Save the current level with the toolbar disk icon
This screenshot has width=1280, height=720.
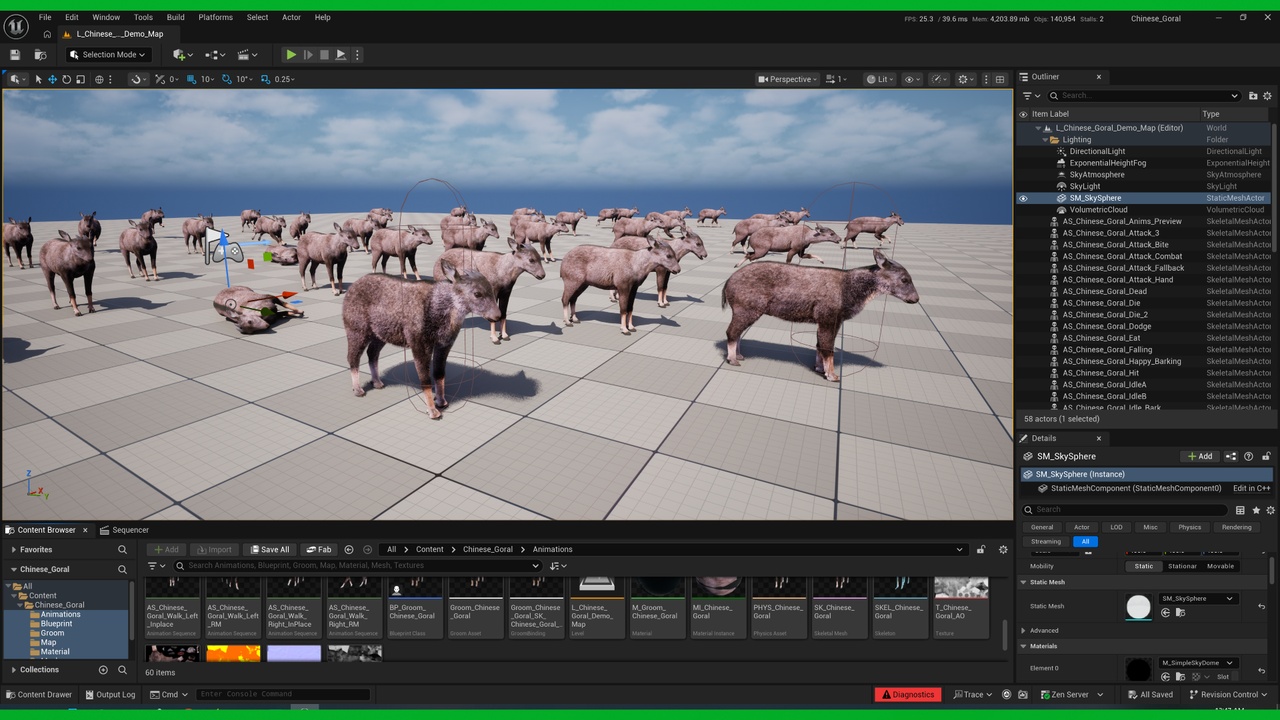click(x=15, y=55)
